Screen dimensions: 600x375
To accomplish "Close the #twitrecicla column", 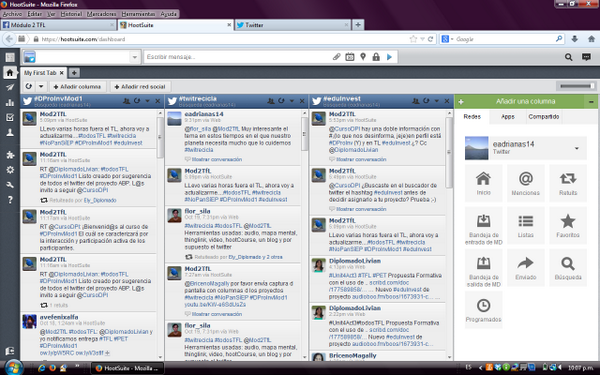I will pos(302,101).
